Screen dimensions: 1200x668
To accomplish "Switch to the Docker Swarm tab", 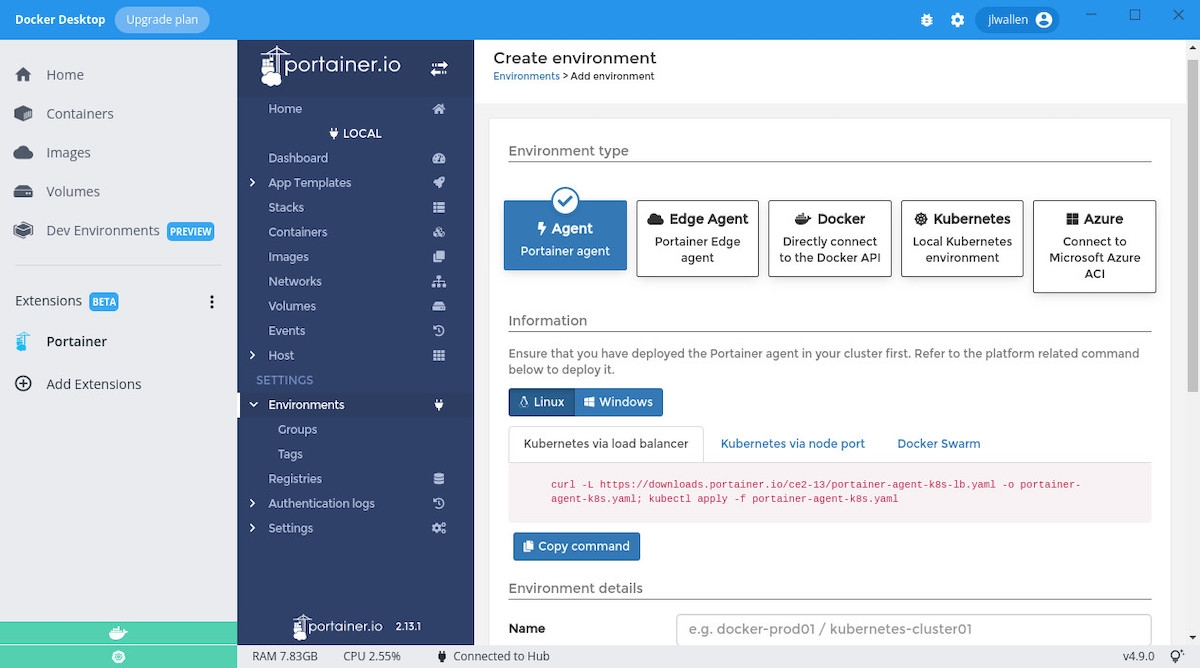I will pyautogui.click(x=938, y=443).
